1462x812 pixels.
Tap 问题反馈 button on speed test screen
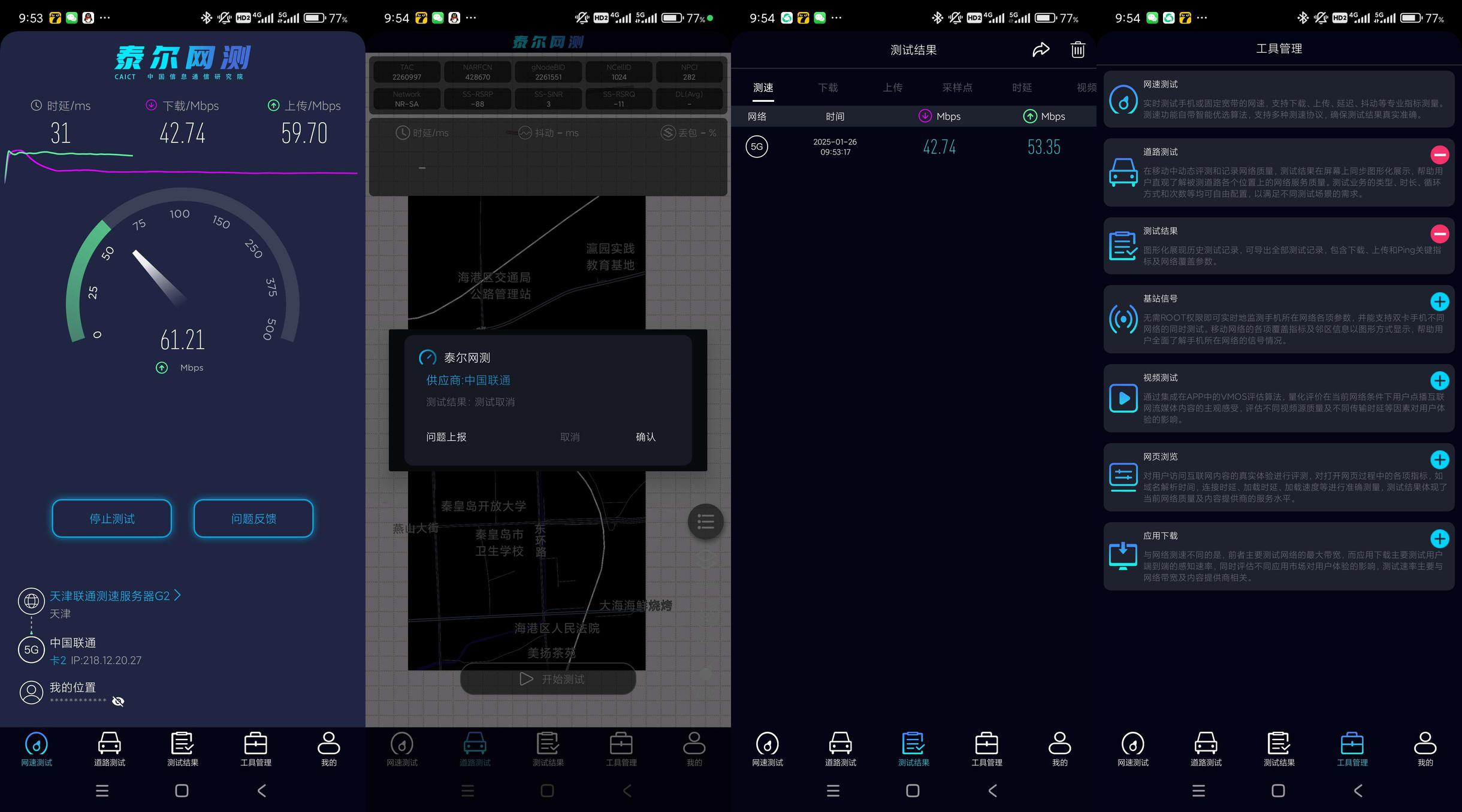pos(253,519)
